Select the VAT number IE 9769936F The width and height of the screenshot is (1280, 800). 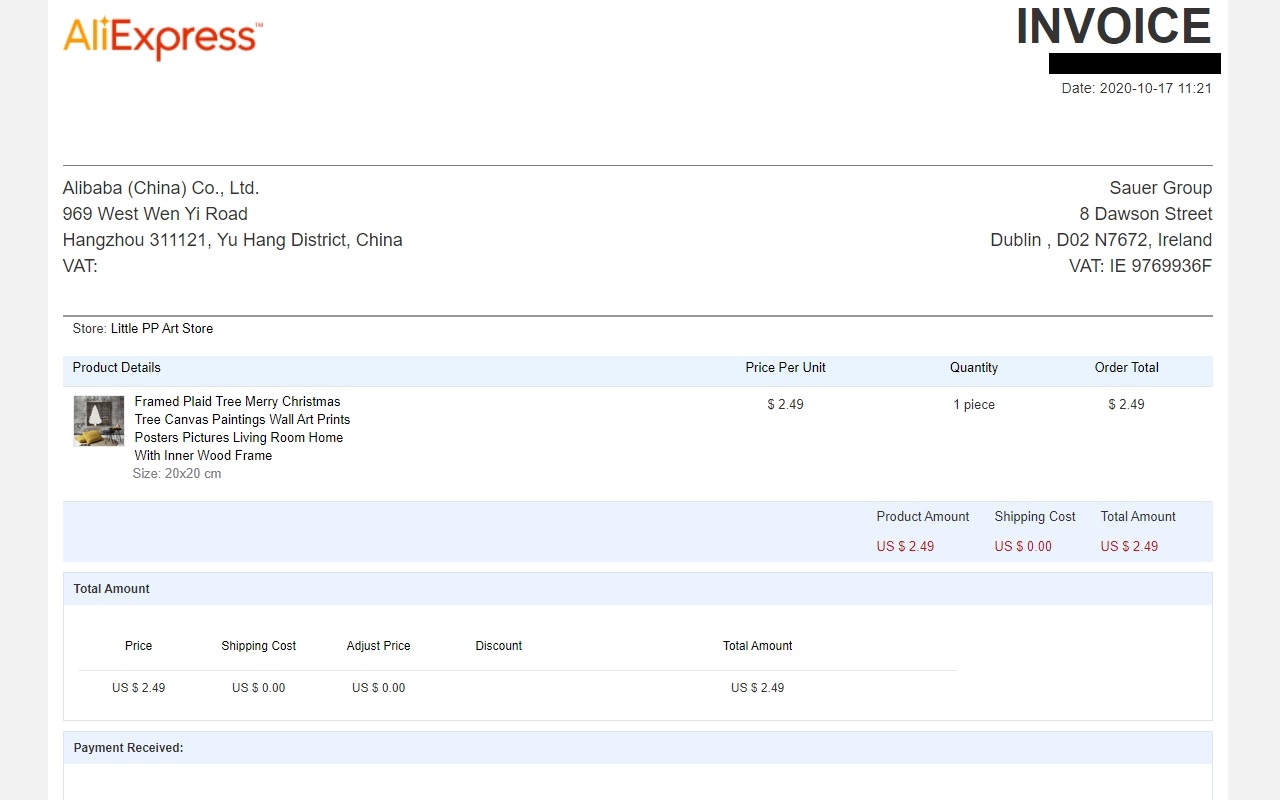pos(1139,266)
